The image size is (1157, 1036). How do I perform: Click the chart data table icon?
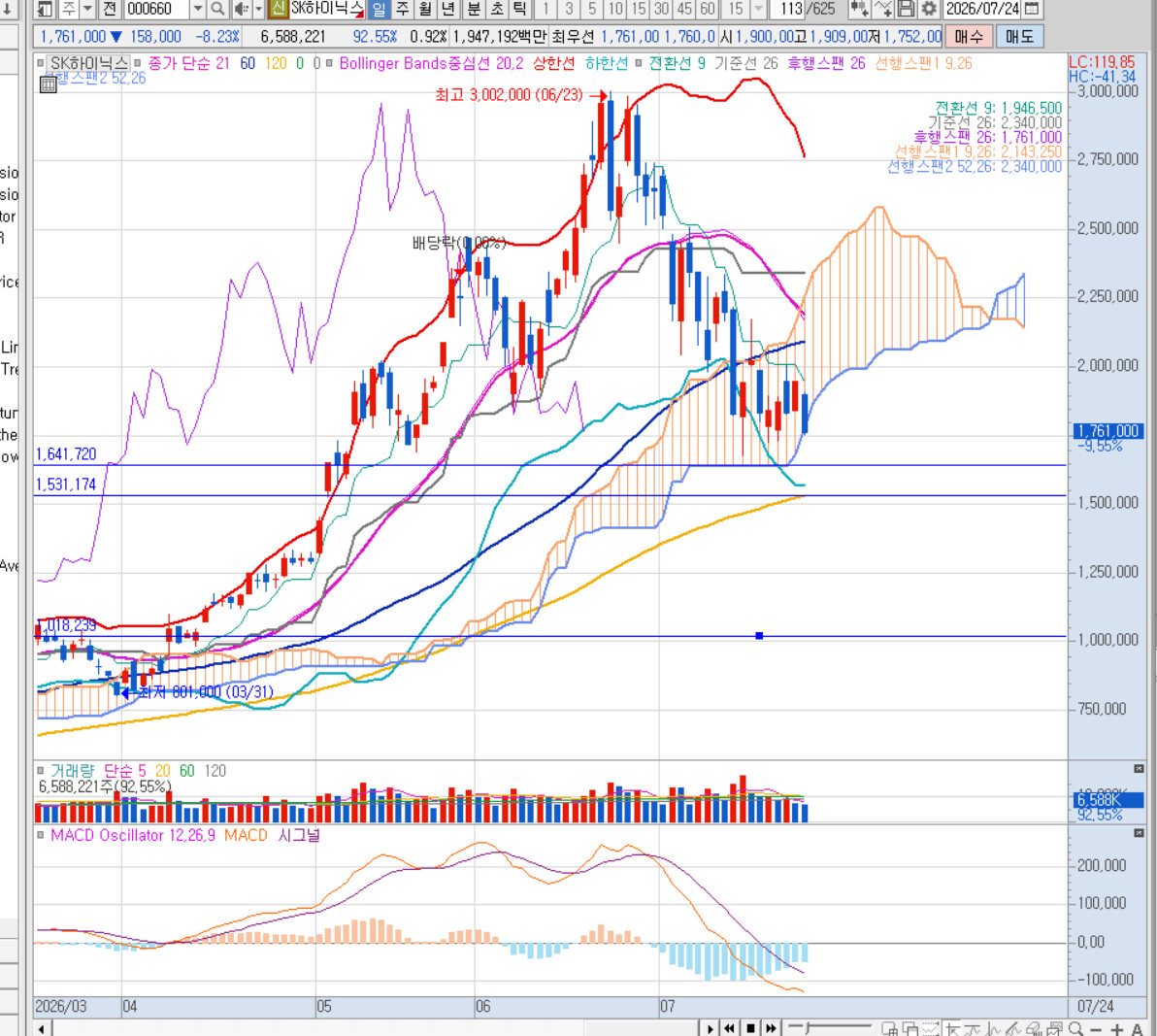coord(48,84)
